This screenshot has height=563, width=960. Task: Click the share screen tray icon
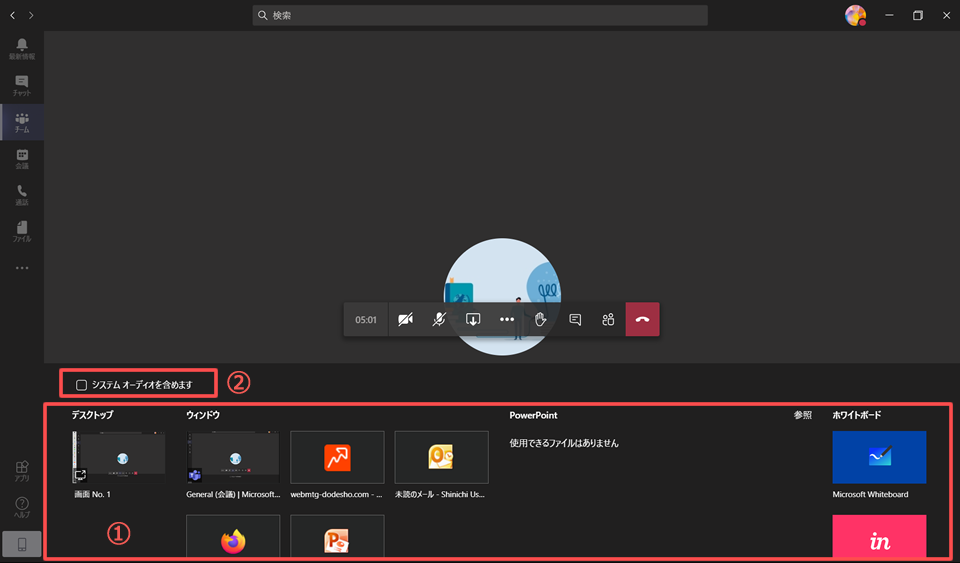point(473,319)
